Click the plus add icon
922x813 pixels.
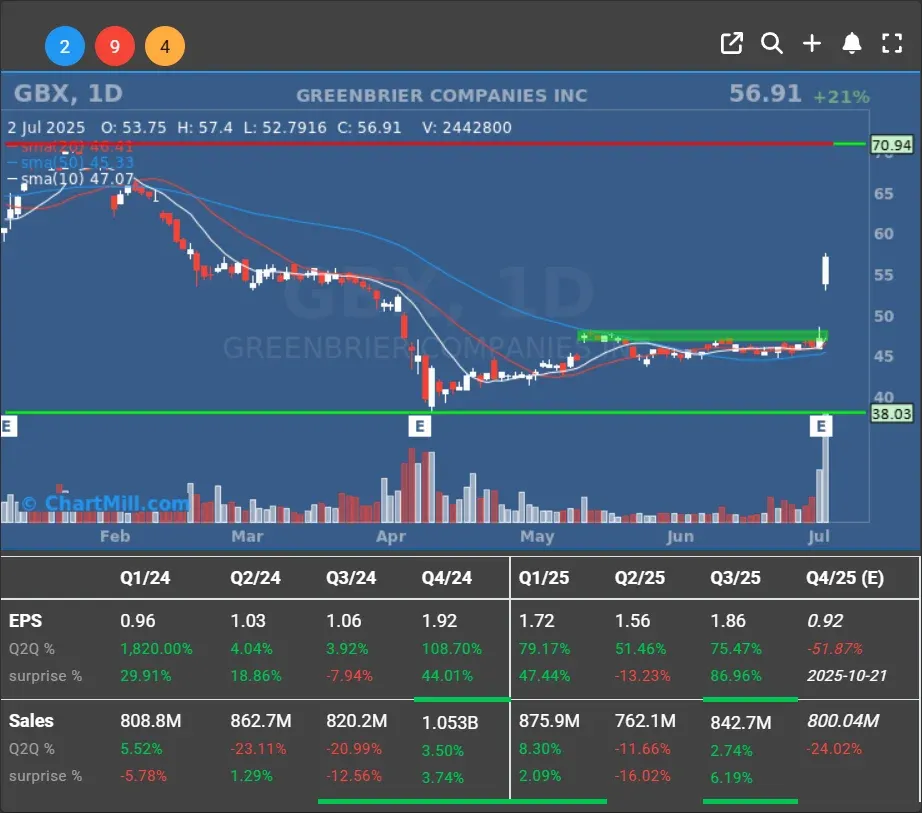(812, 44)
